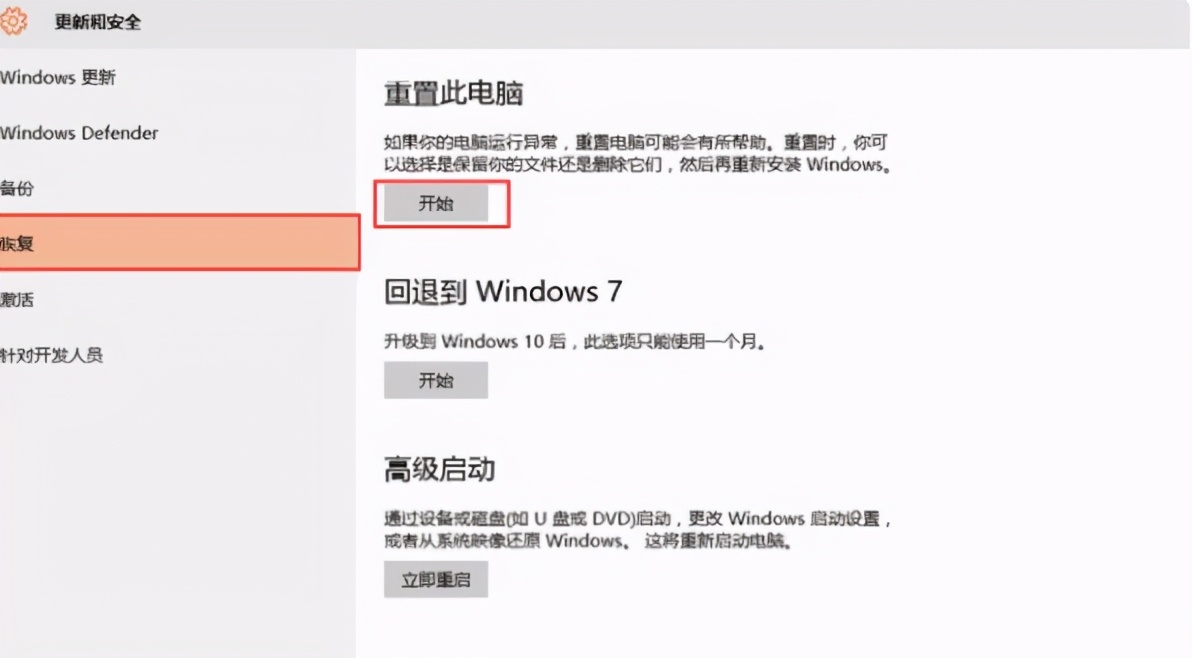This screenshot has width=1192, height=658.
Task: Click the 重置此电脑 heading
Action: click(454, 93)
